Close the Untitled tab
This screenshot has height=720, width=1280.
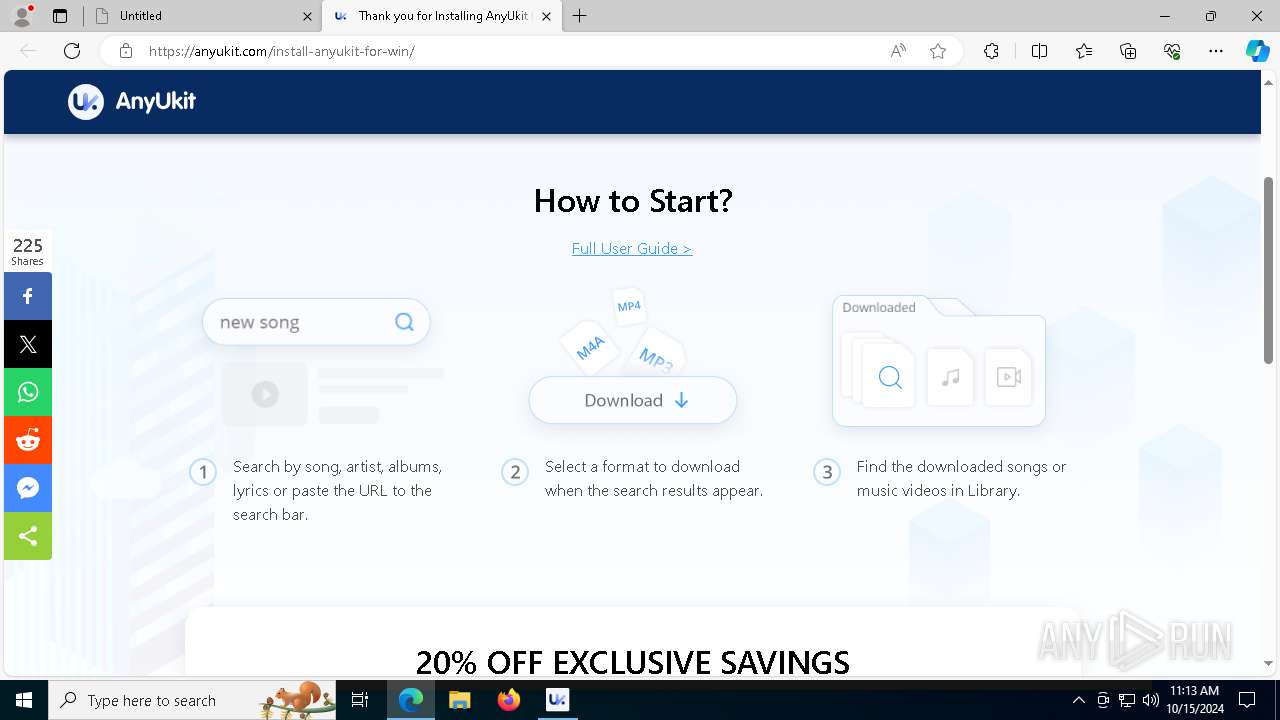click(x=307, y=16)
